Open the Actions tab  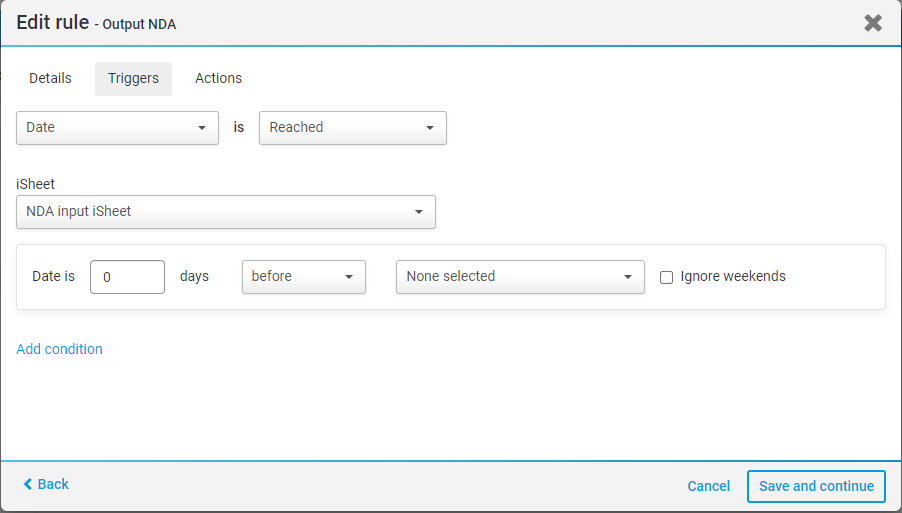218,78
